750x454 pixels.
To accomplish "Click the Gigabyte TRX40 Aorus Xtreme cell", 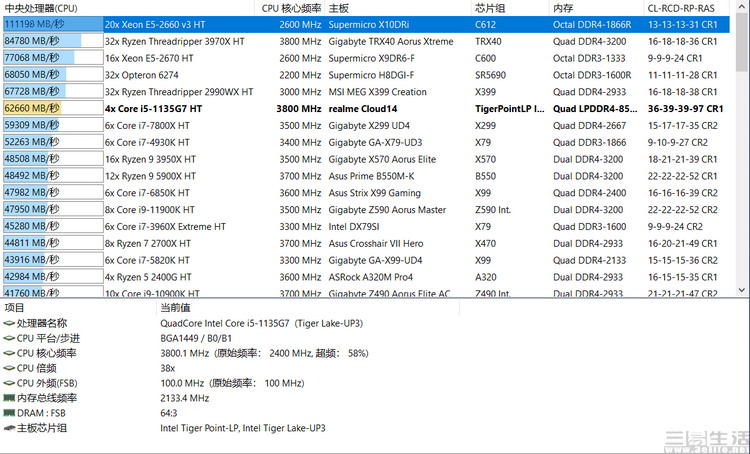I will (391, 42).
